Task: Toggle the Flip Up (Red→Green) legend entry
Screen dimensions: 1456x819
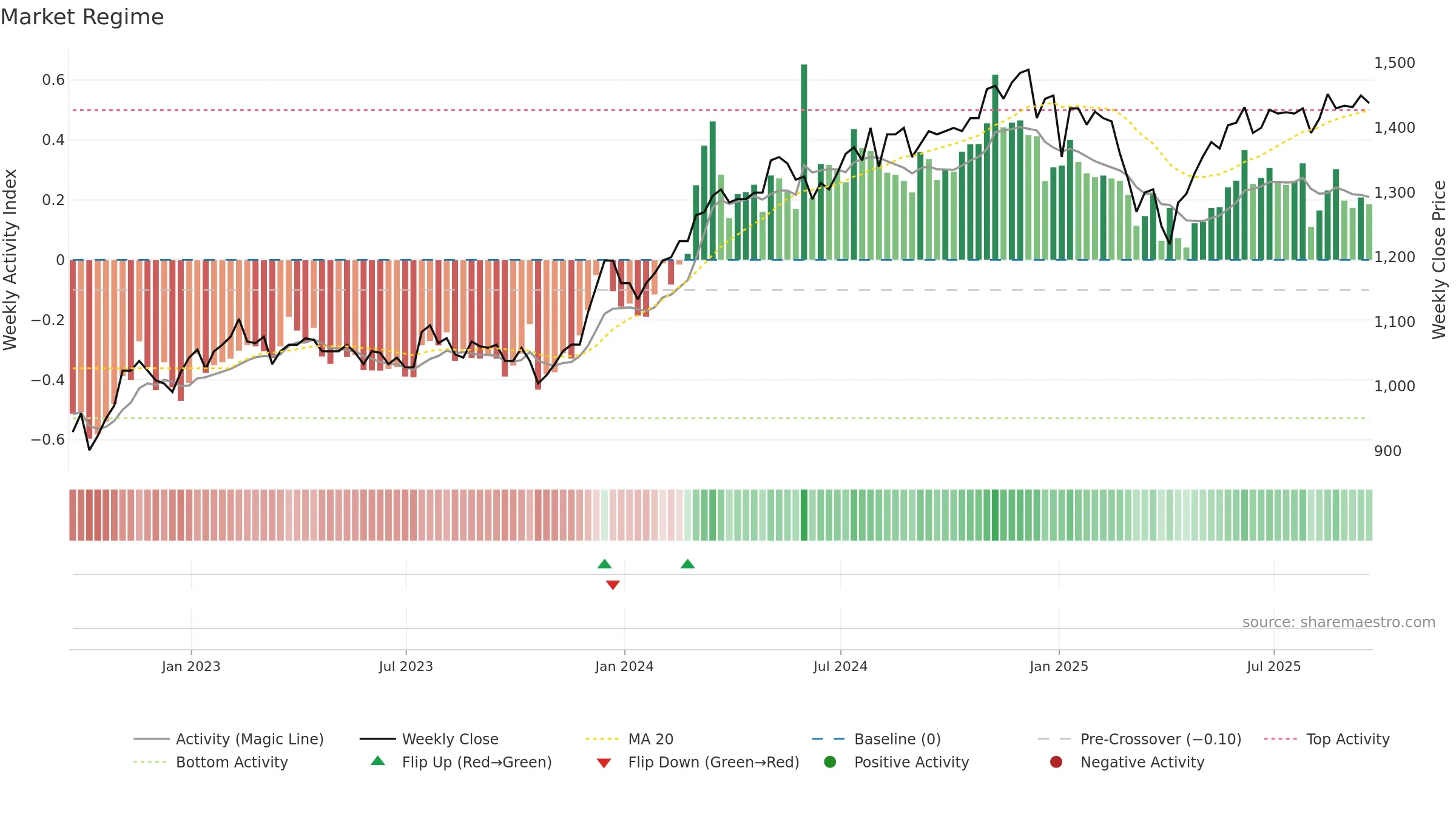Action: pyautogui.click(x=461, y=762)
